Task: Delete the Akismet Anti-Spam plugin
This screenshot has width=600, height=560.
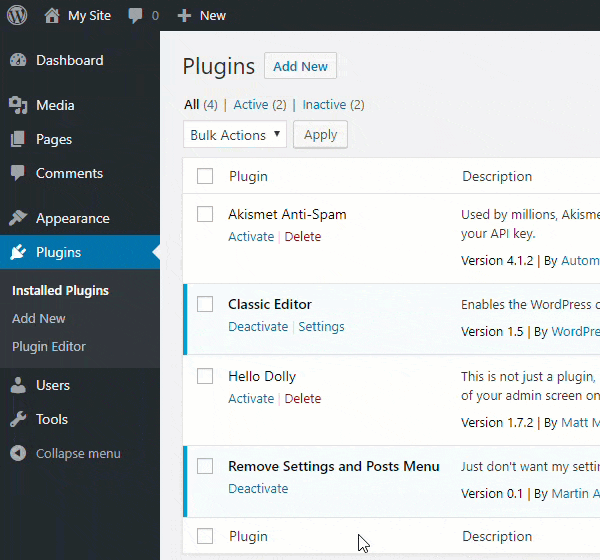Action: click(x=303, y=237)
